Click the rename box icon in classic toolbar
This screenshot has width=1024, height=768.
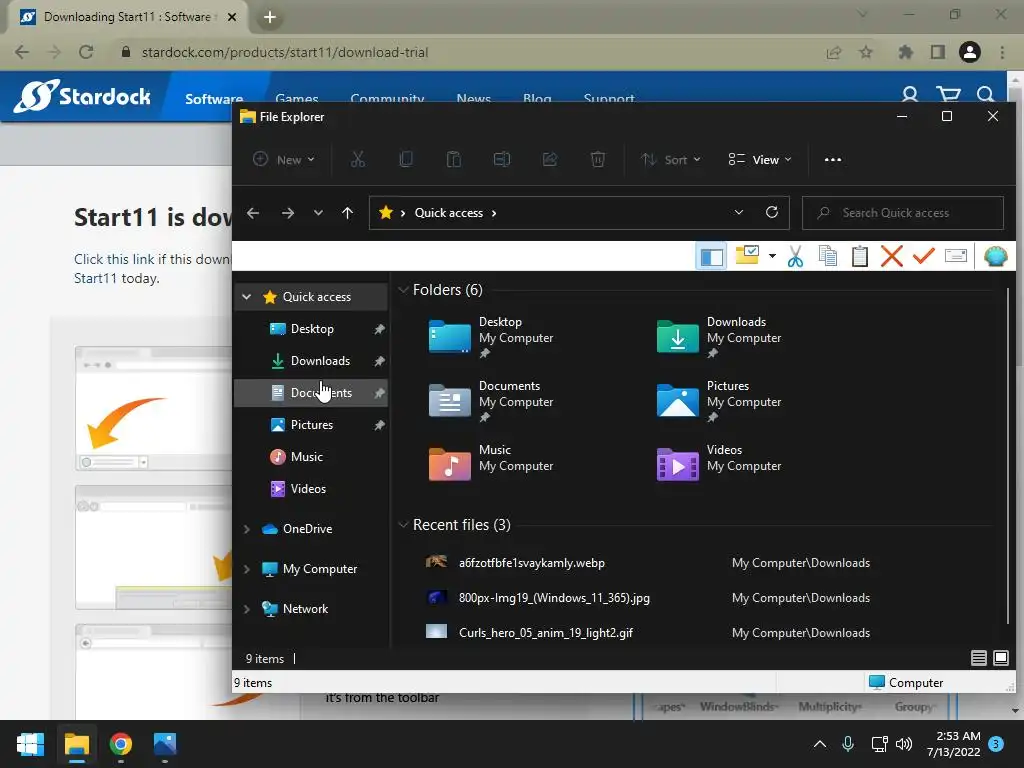955,255
